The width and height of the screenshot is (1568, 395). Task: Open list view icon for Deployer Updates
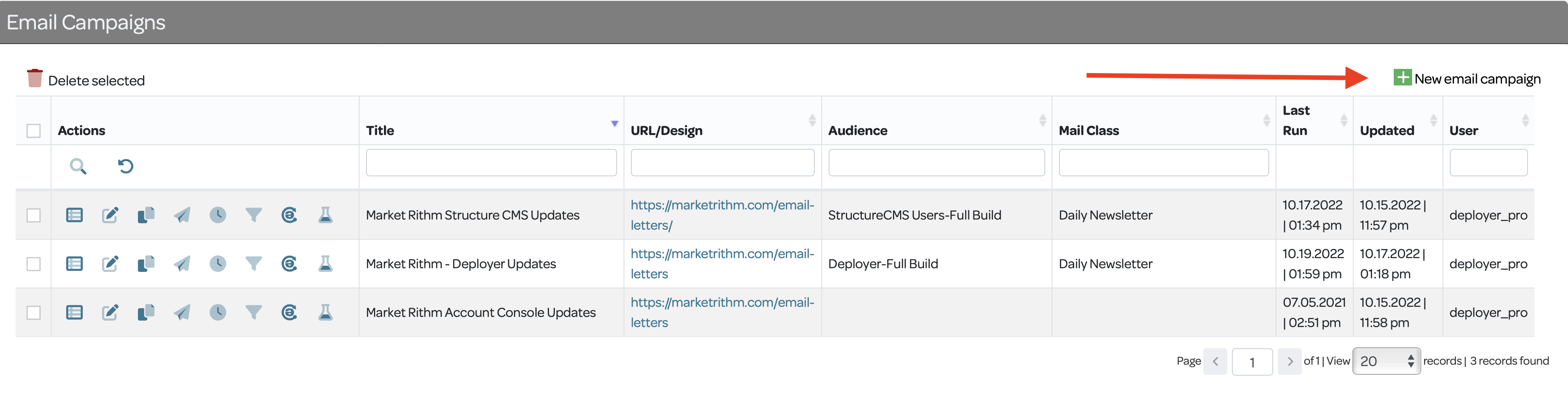click(x=74, y=264)
